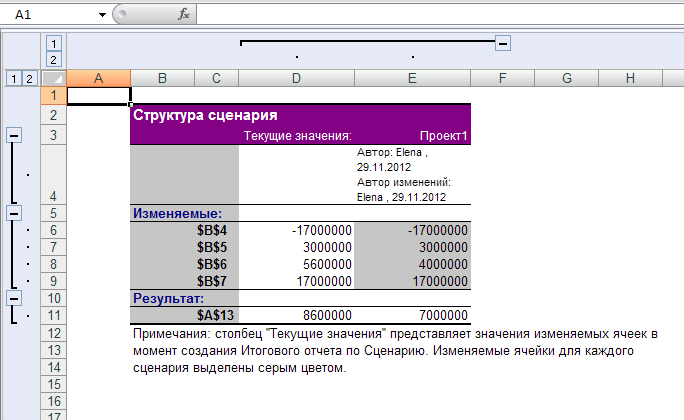Select column B header
The width and height of the screenshot is (684, 420).
162,79
